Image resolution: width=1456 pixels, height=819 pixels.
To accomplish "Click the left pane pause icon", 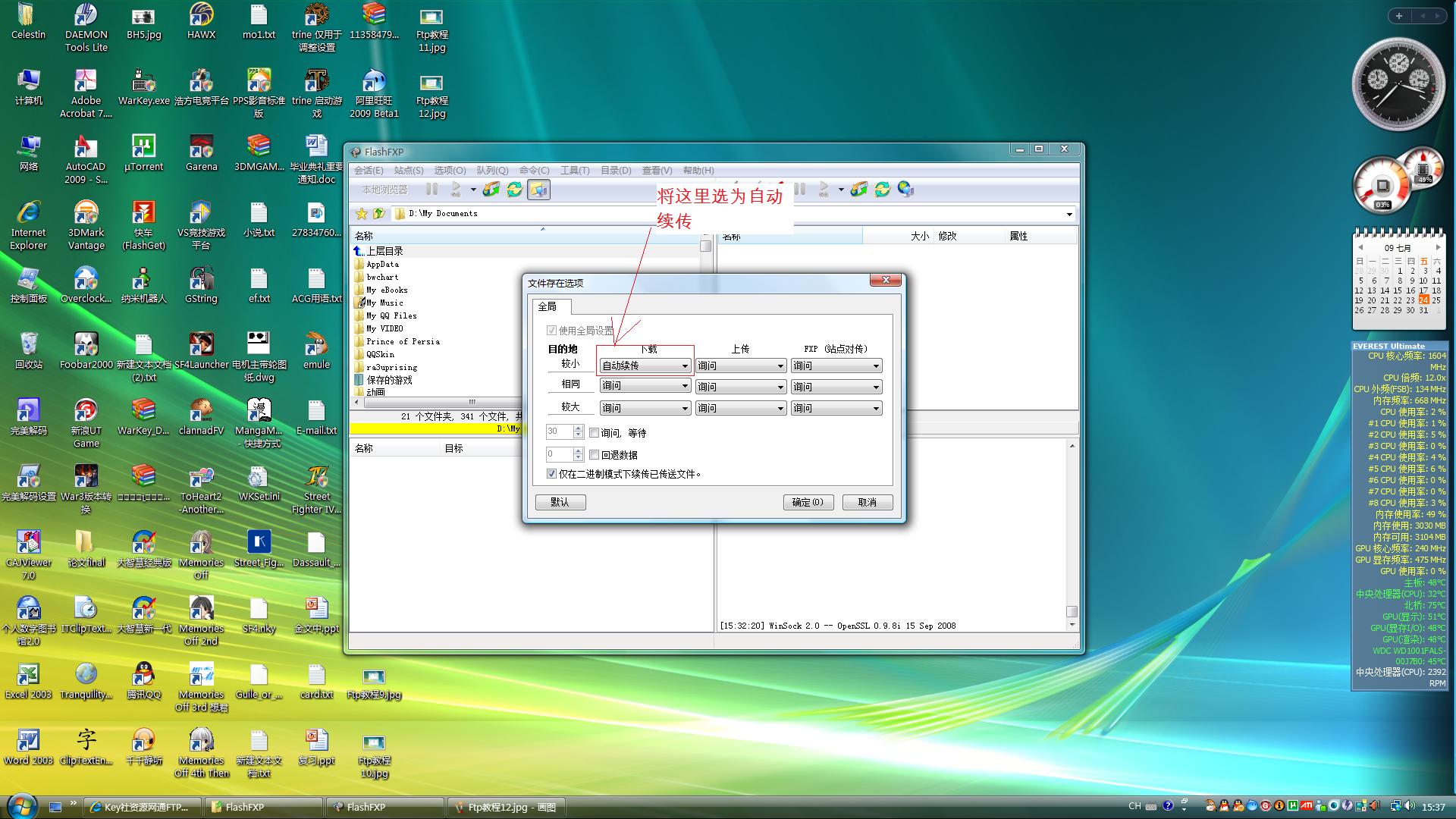I will [431, 190].
